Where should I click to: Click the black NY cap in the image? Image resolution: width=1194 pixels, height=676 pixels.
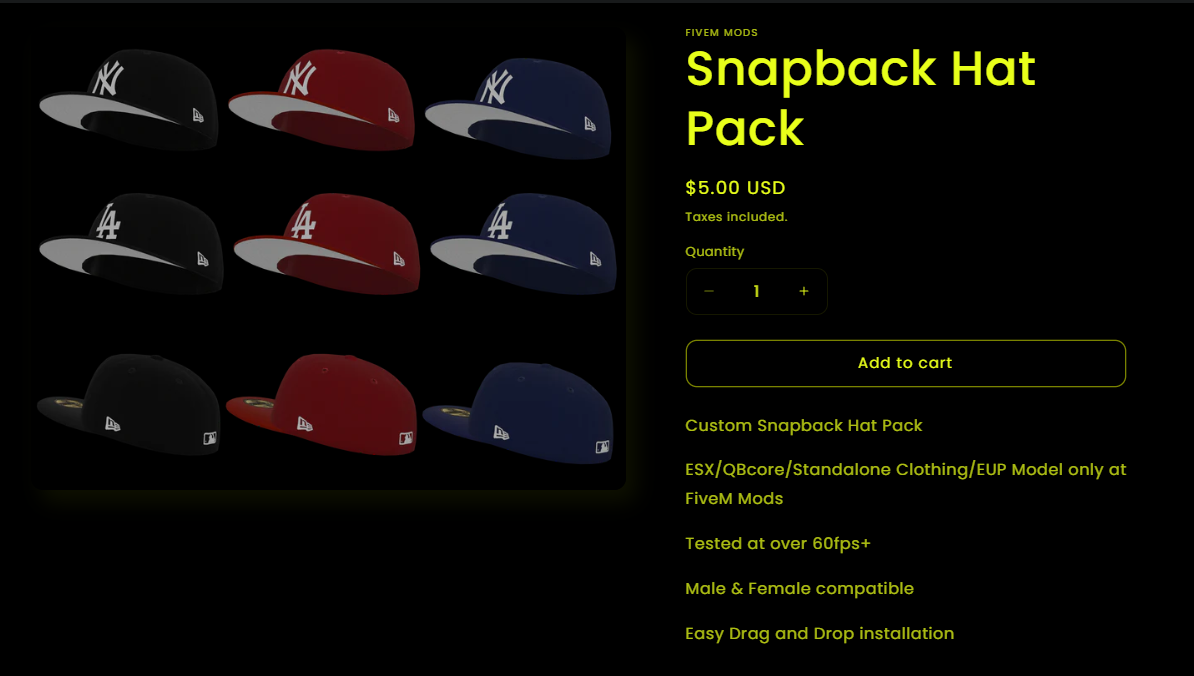(130, 100)
